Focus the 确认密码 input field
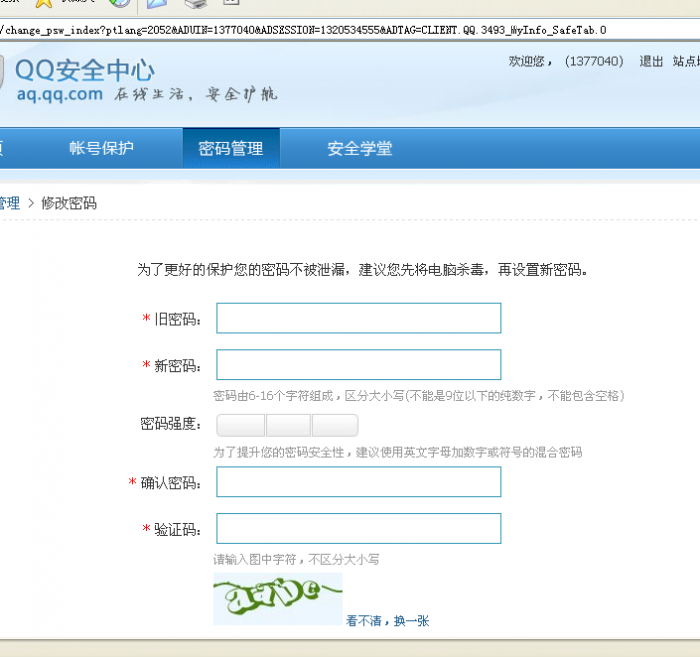 358,482
